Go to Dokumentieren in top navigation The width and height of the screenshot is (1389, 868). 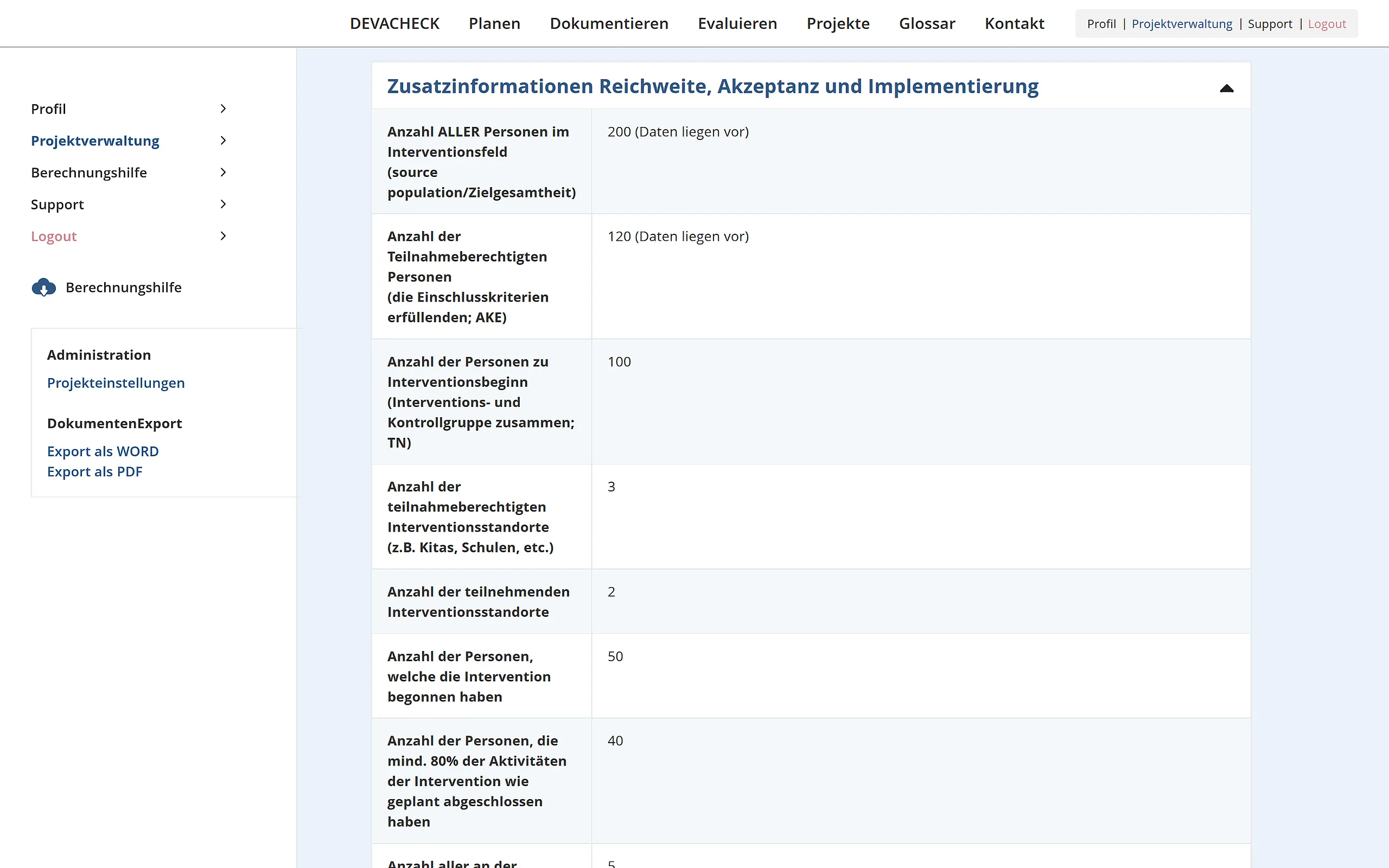pos(608,23)
